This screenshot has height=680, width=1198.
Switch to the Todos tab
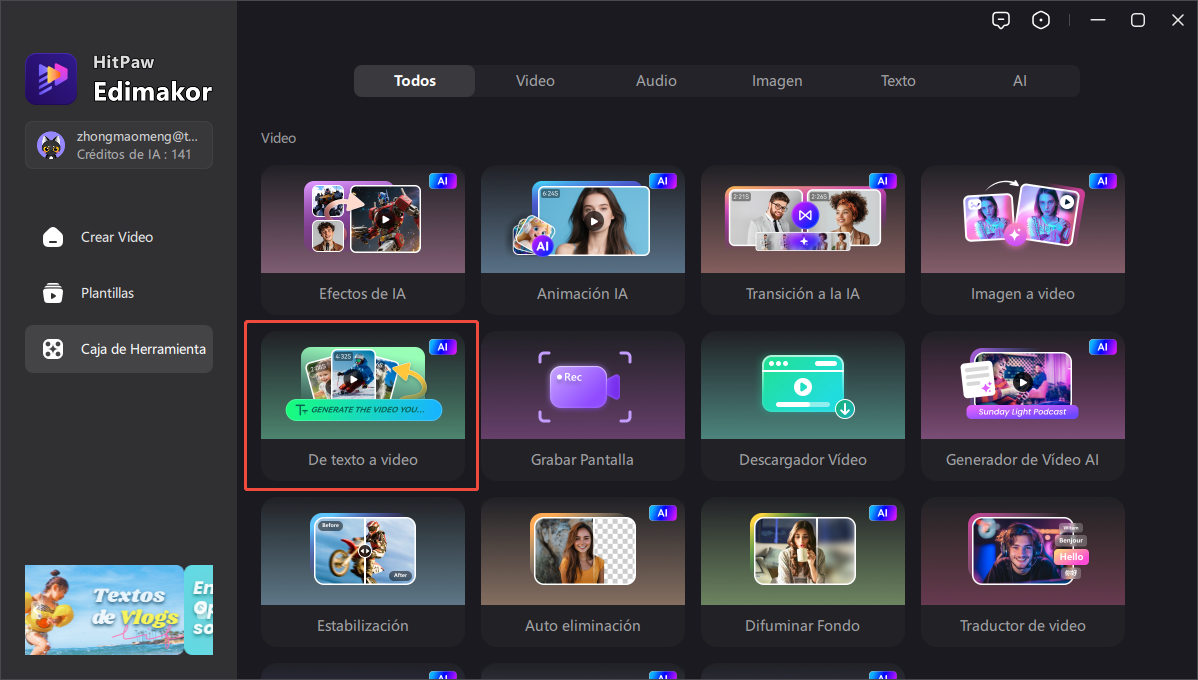click(415, 81)
